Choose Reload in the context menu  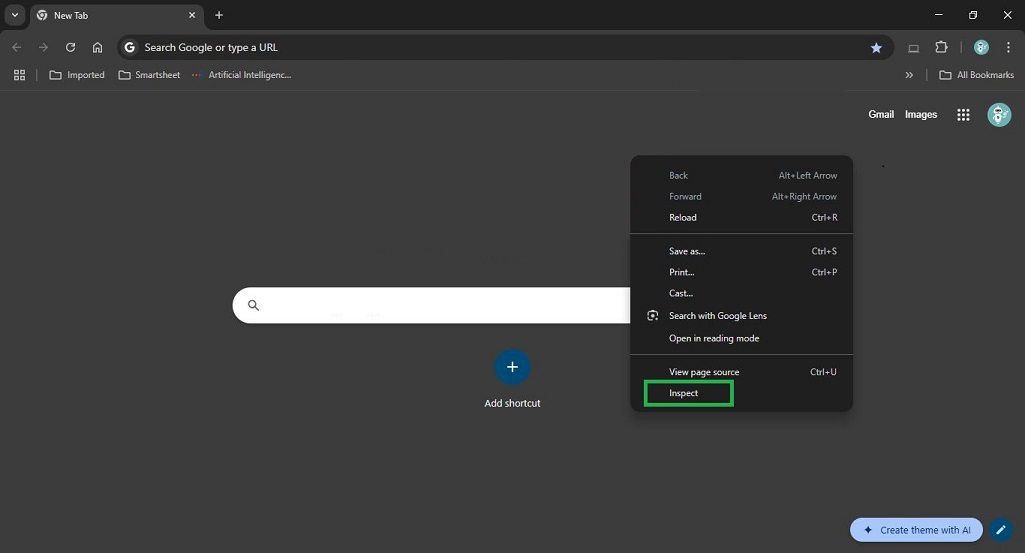(741, 218)
